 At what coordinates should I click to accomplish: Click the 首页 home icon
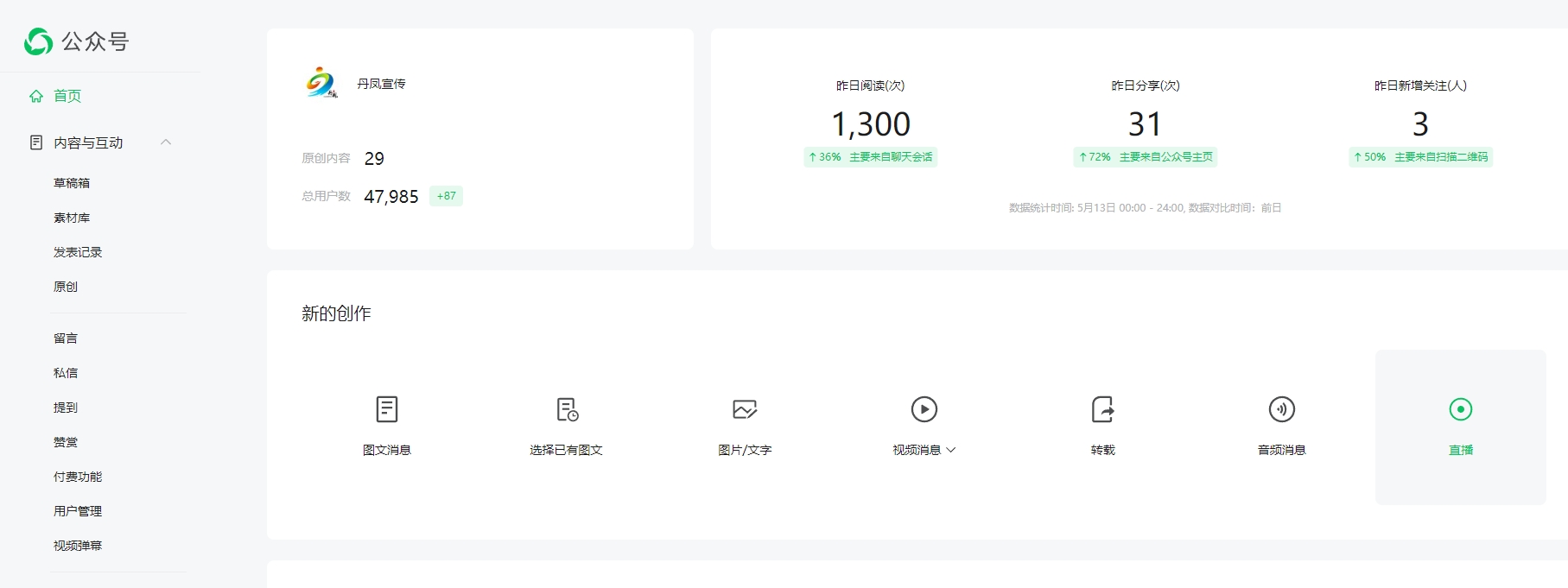pyautogui.click(x=36, y=97)
